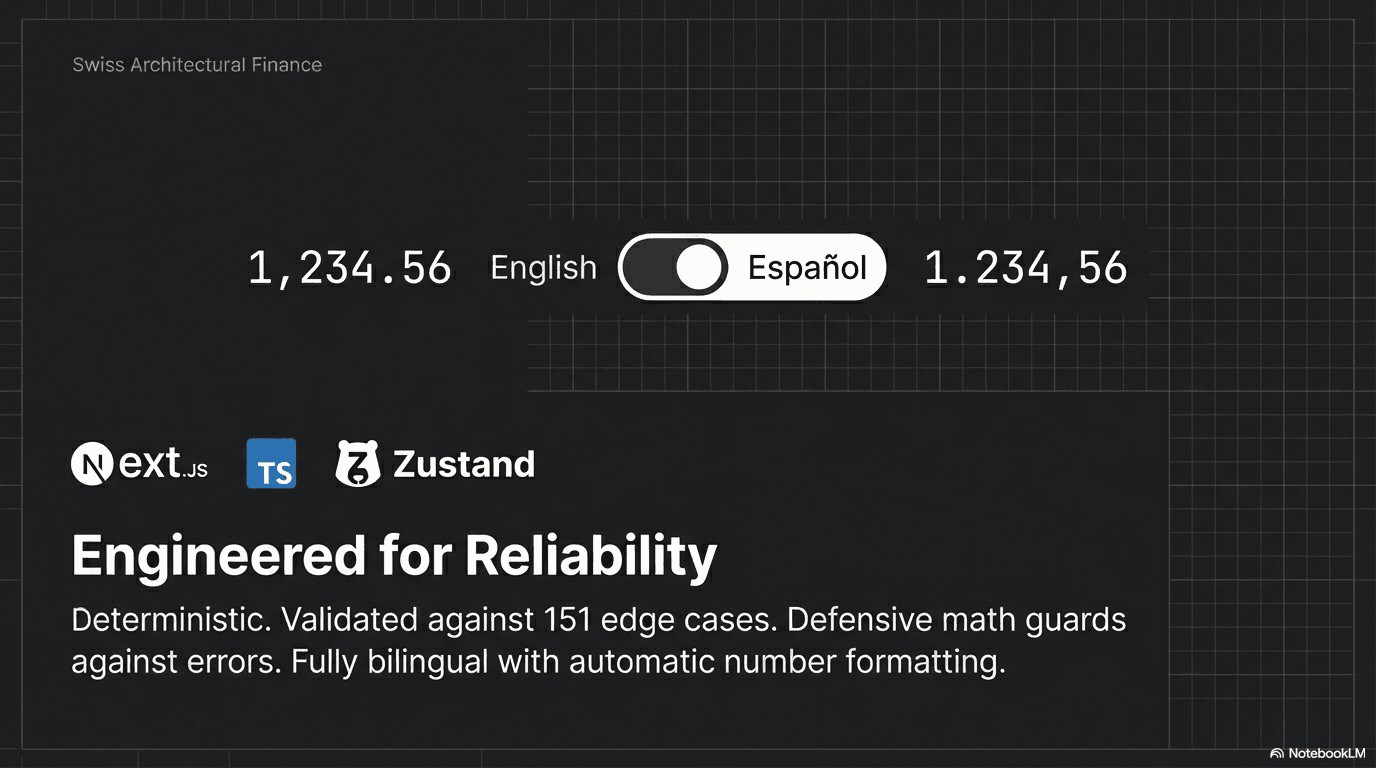Click the NotebookLM logo icon
Screen dimensions: 1376x768
tap(1277, 753)
